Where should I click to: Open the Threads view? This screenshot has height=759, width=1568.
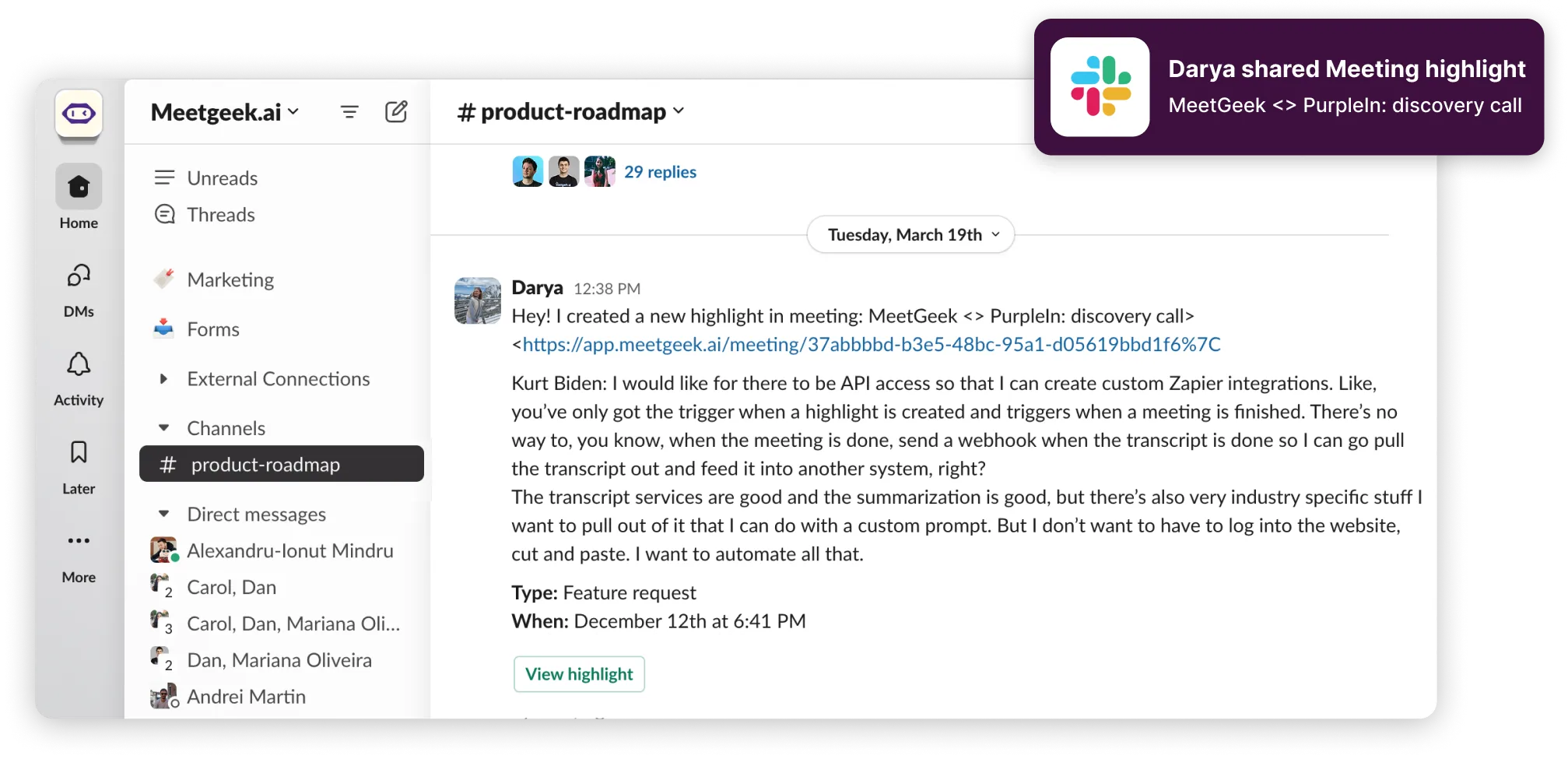(x=221, y=215)
